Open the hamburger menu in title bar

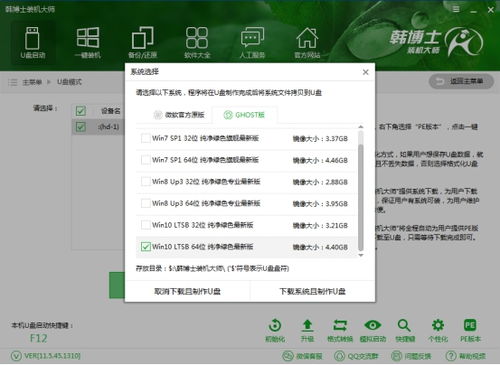[456, 9]
